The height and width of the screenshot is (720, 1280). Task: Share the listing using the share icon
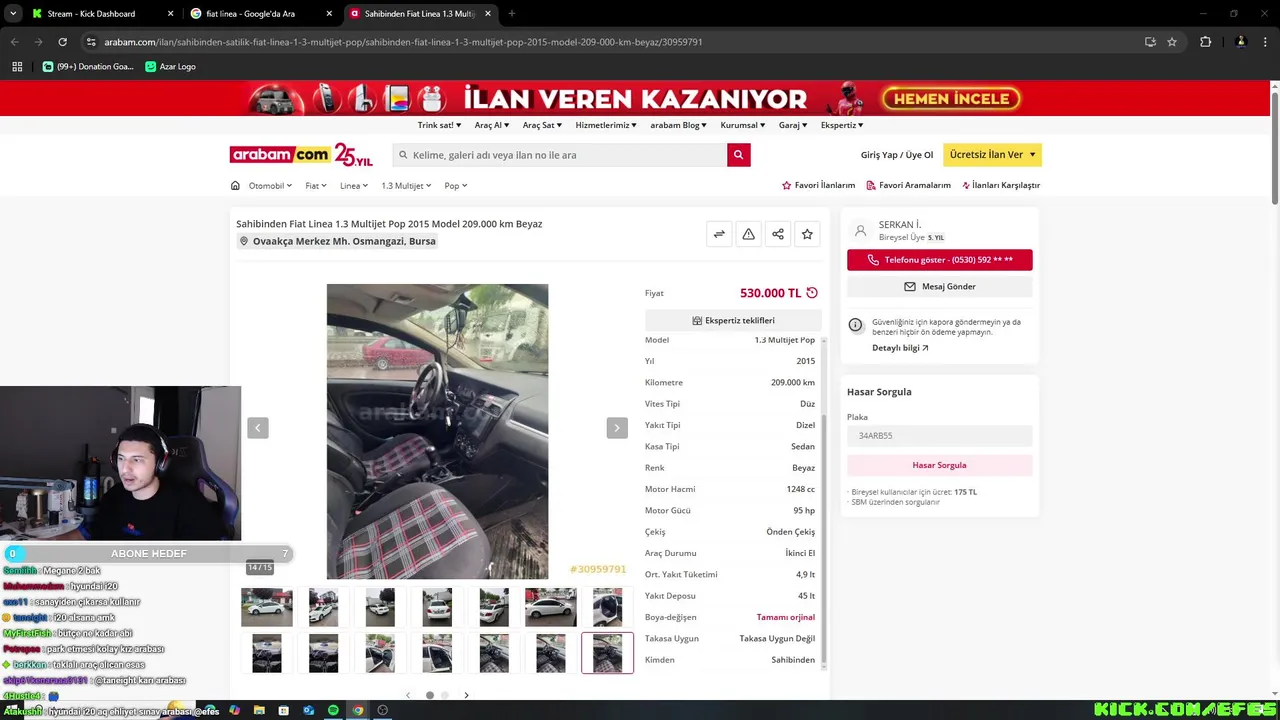click(x=778, y=234)
